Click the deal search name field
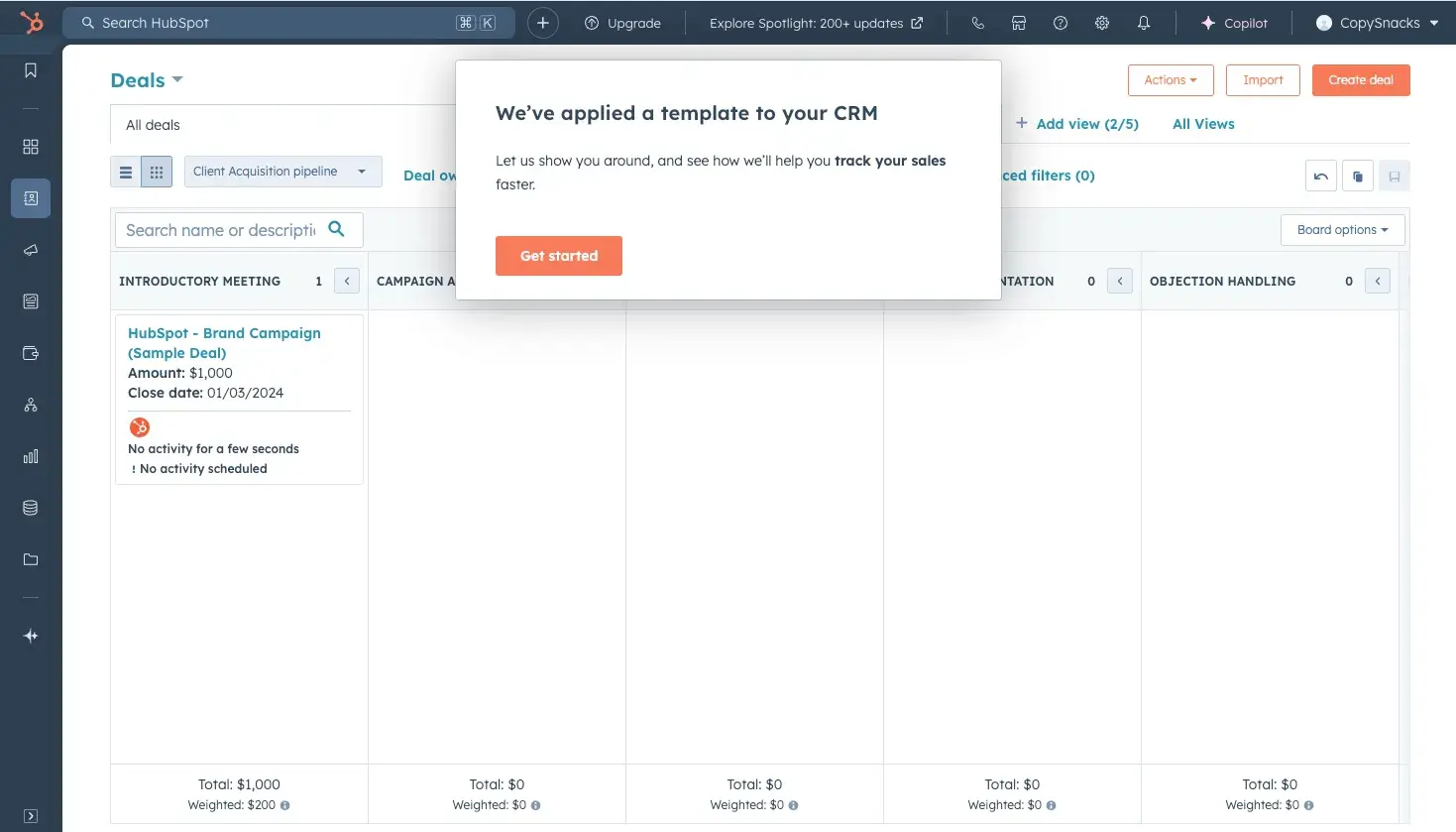This screenshot has height=832, width=1456. point(221,230)
